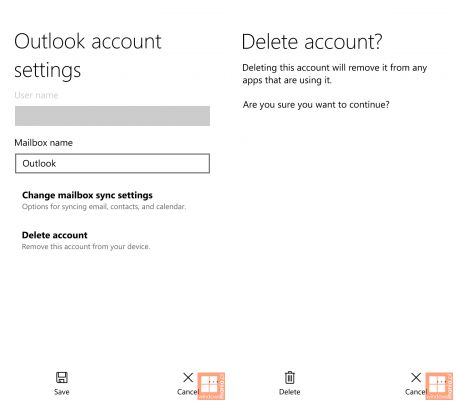Tap the Save floppy disk icon

pyautogui.click(x=62, y=377)
